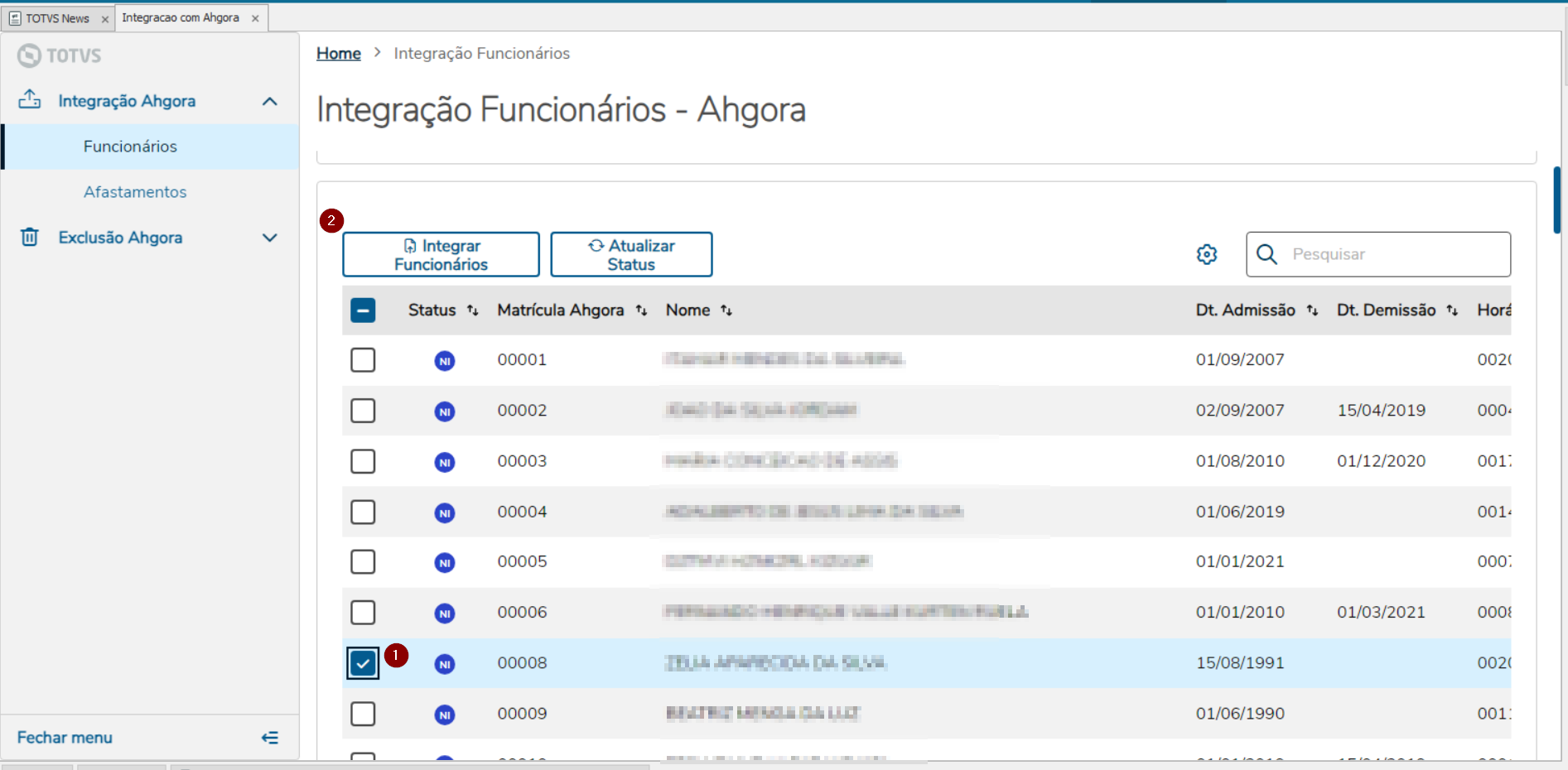Open Afastamentos in the sidebar menu
The width and height of the screenshot is (1568, 770).
135,191
